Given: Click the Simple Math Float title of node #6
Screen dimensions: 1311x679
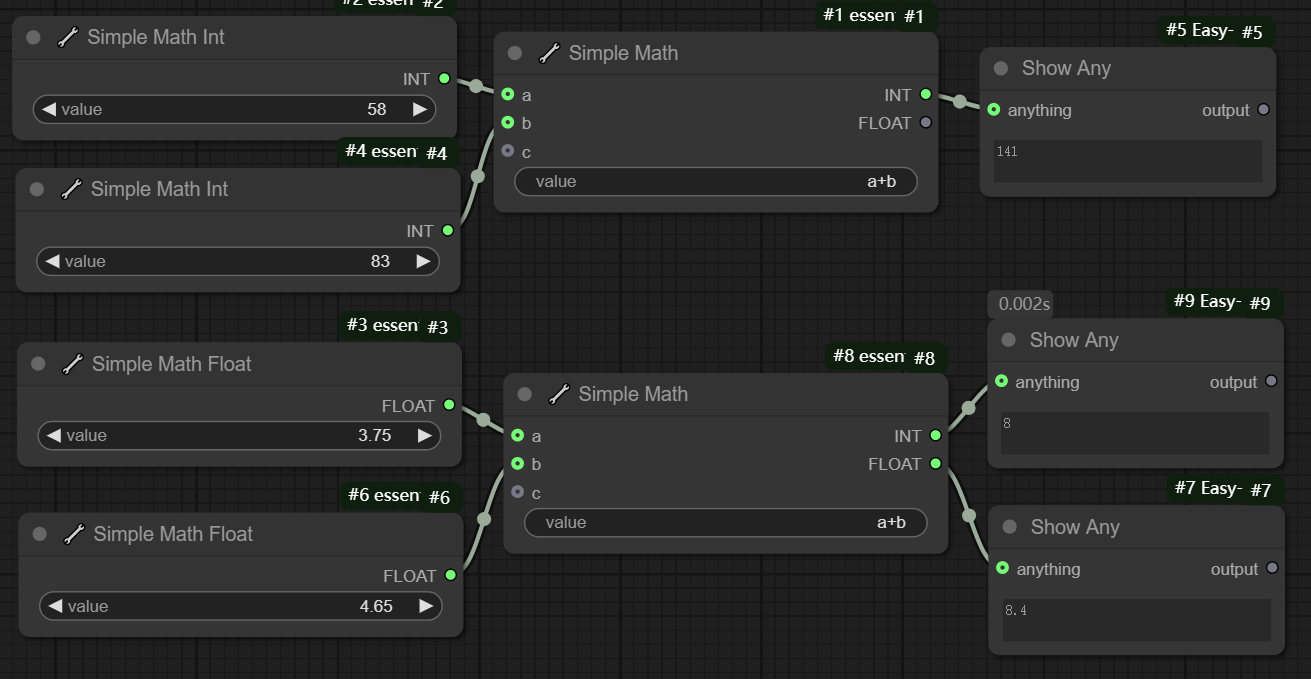Looking at the screenshot, I should 173,535.
